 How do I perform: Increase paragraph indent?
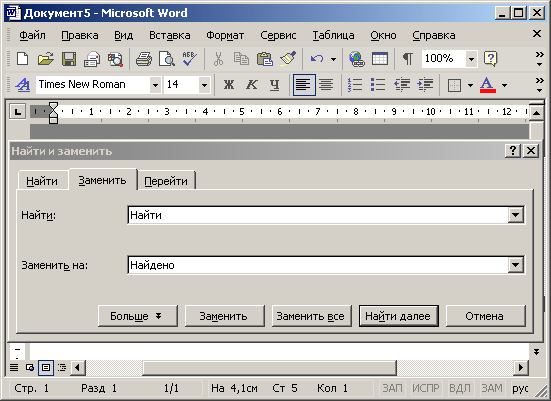(425, 85)
